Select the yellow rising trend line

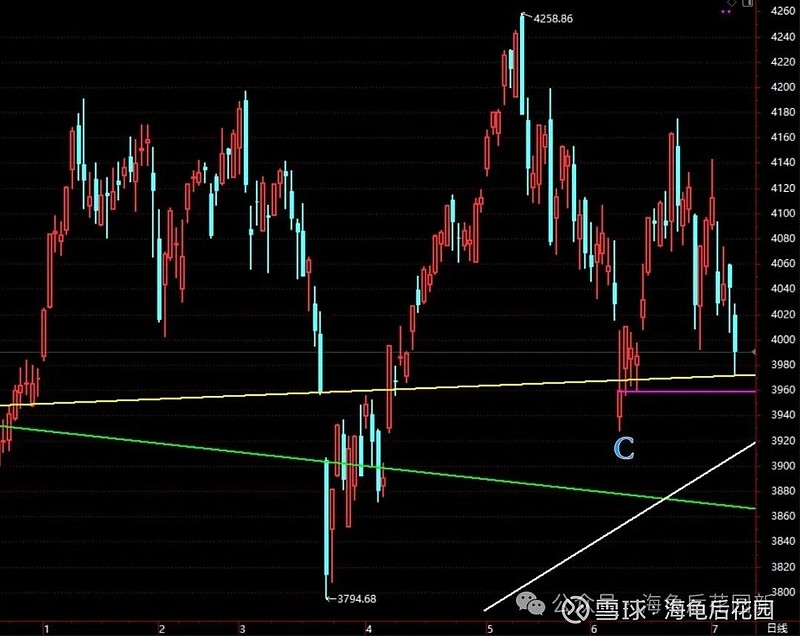coord(378,391)
